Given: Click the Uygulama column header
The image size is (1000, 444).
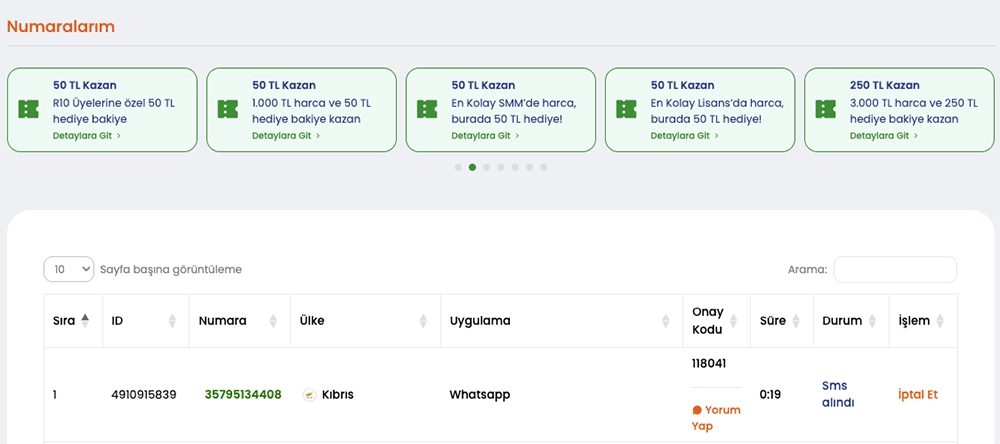Looking at the screenshot, I should 480,321.
